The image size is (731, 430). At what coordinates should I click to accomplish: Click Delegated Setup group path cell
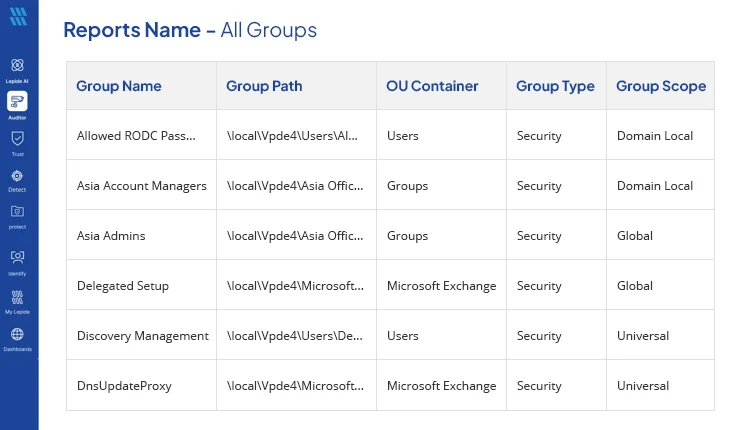(296, 286)
